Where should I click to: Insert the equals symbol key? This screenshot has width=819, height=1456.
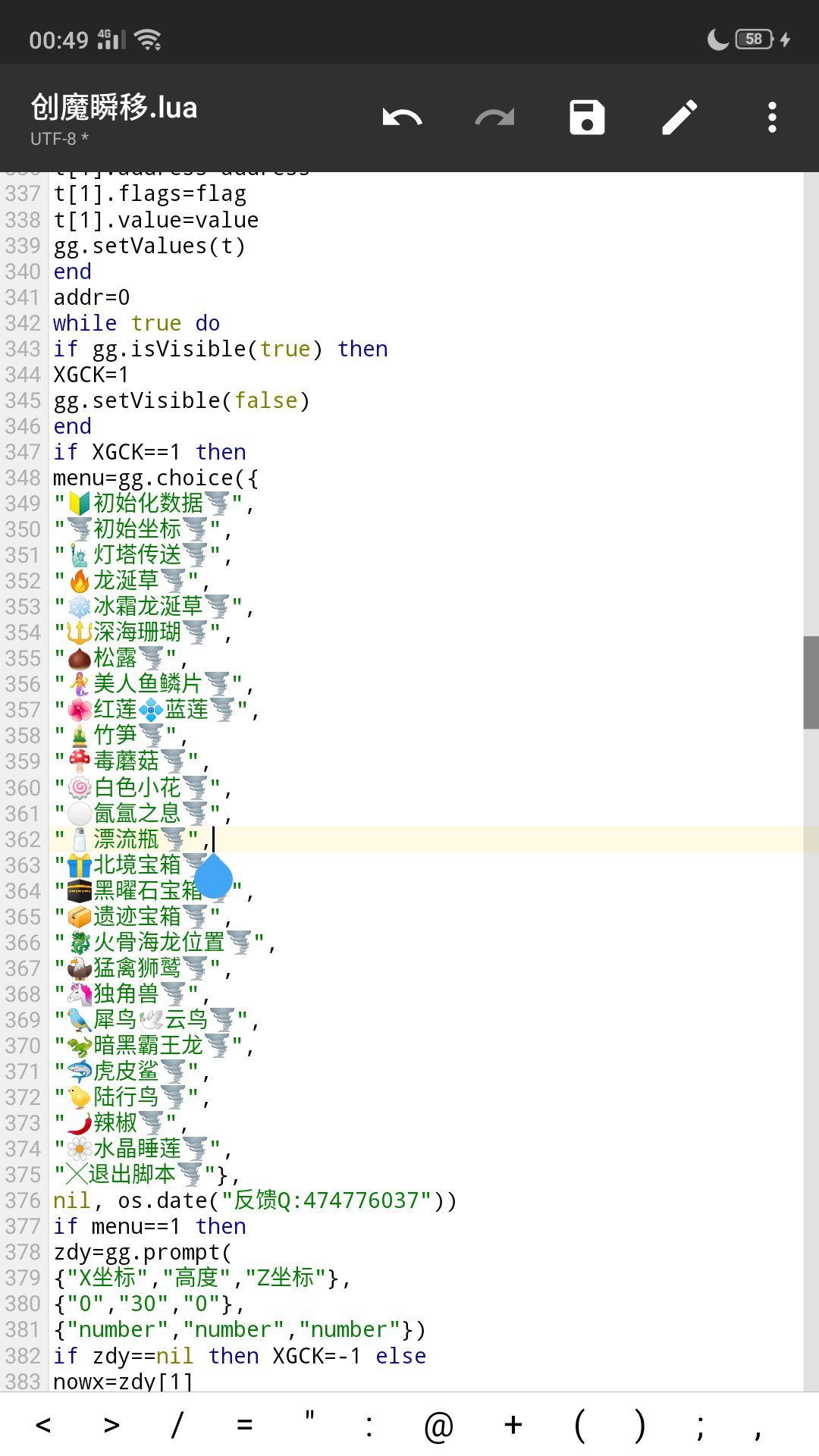point(244,1425)
